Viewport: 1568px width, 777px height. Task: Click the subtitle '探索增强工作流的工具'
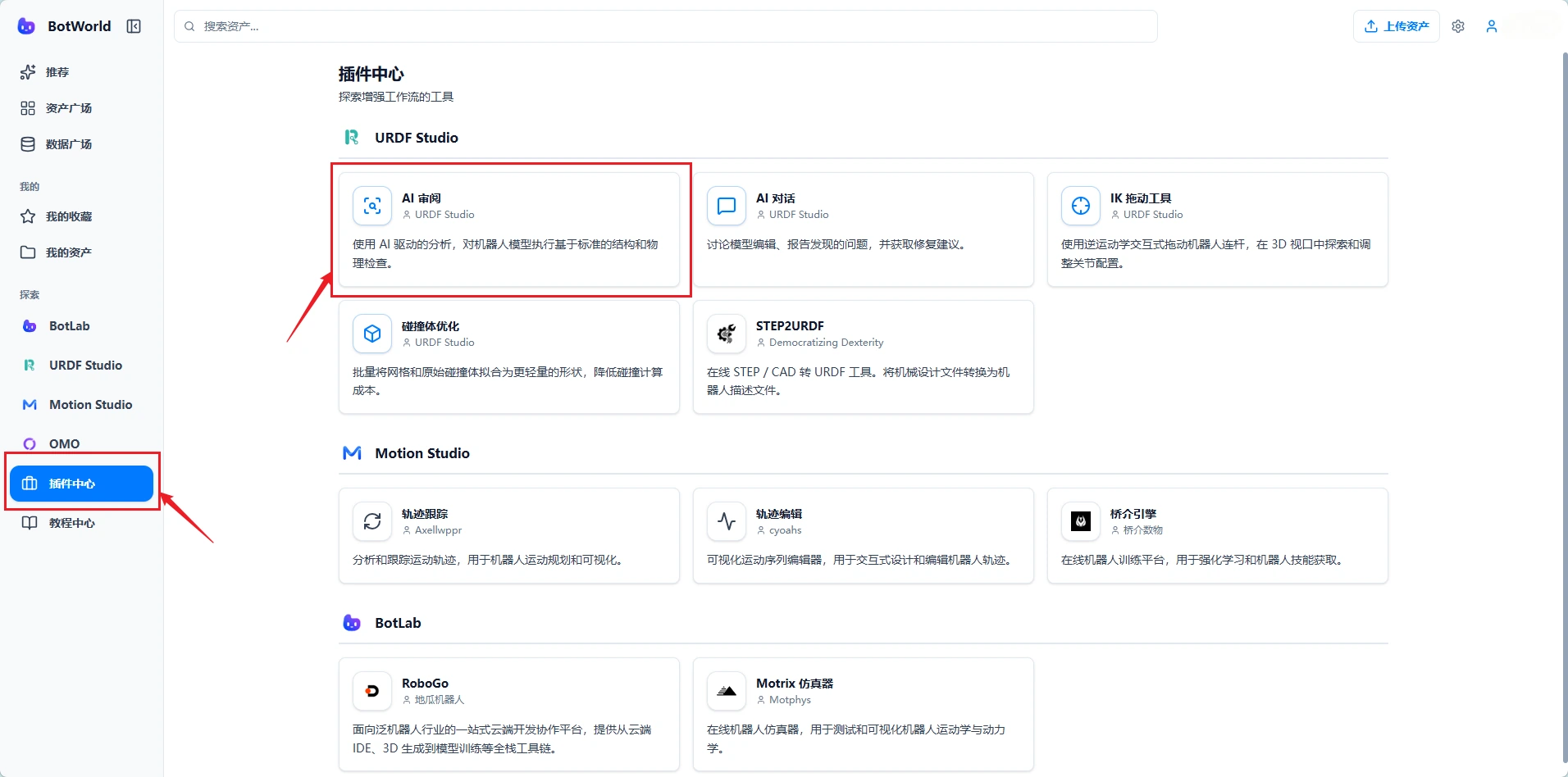396,97
